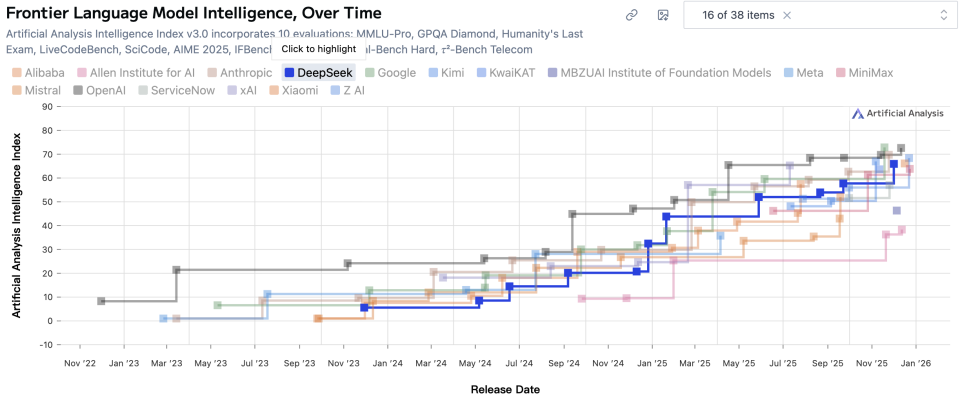Select the xAI legend color square

pos(231,91)
